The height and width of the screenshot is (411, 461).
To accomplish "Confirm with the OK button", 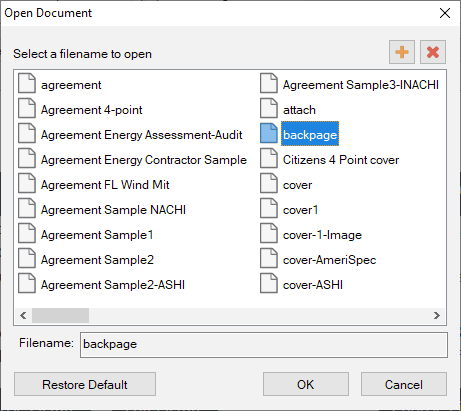I will click(306, 384).
